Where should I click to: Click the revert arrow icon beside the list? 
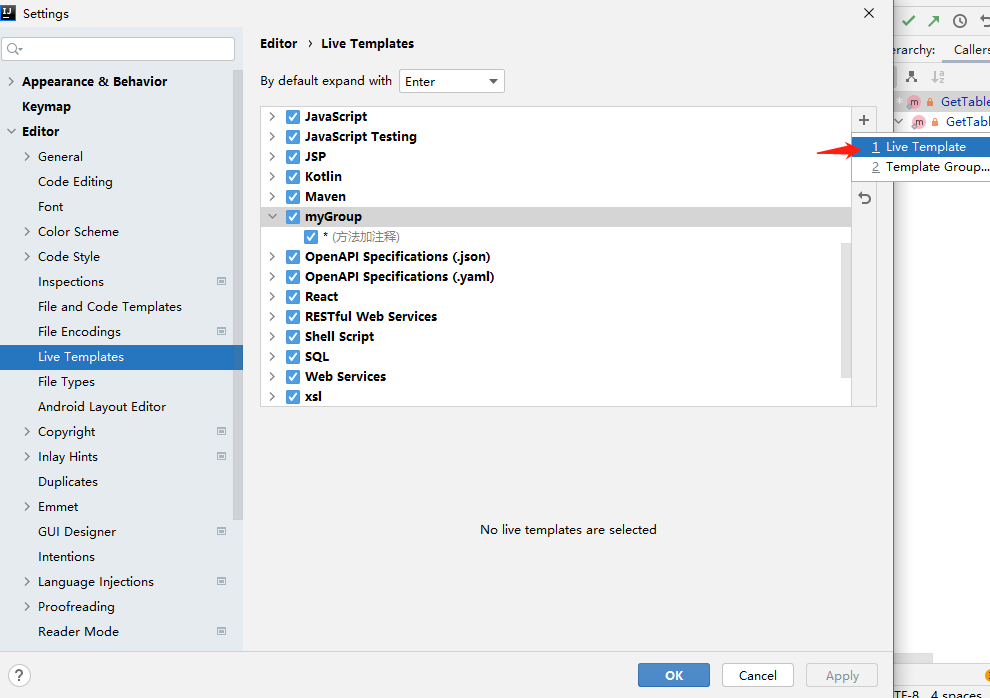(864, 198)
